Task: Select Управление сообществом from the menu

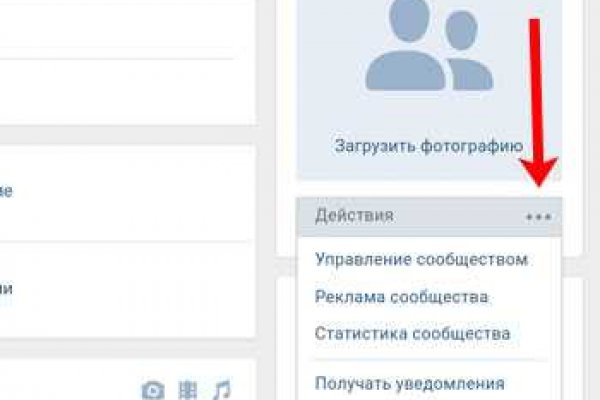Action: pos(421,260)
